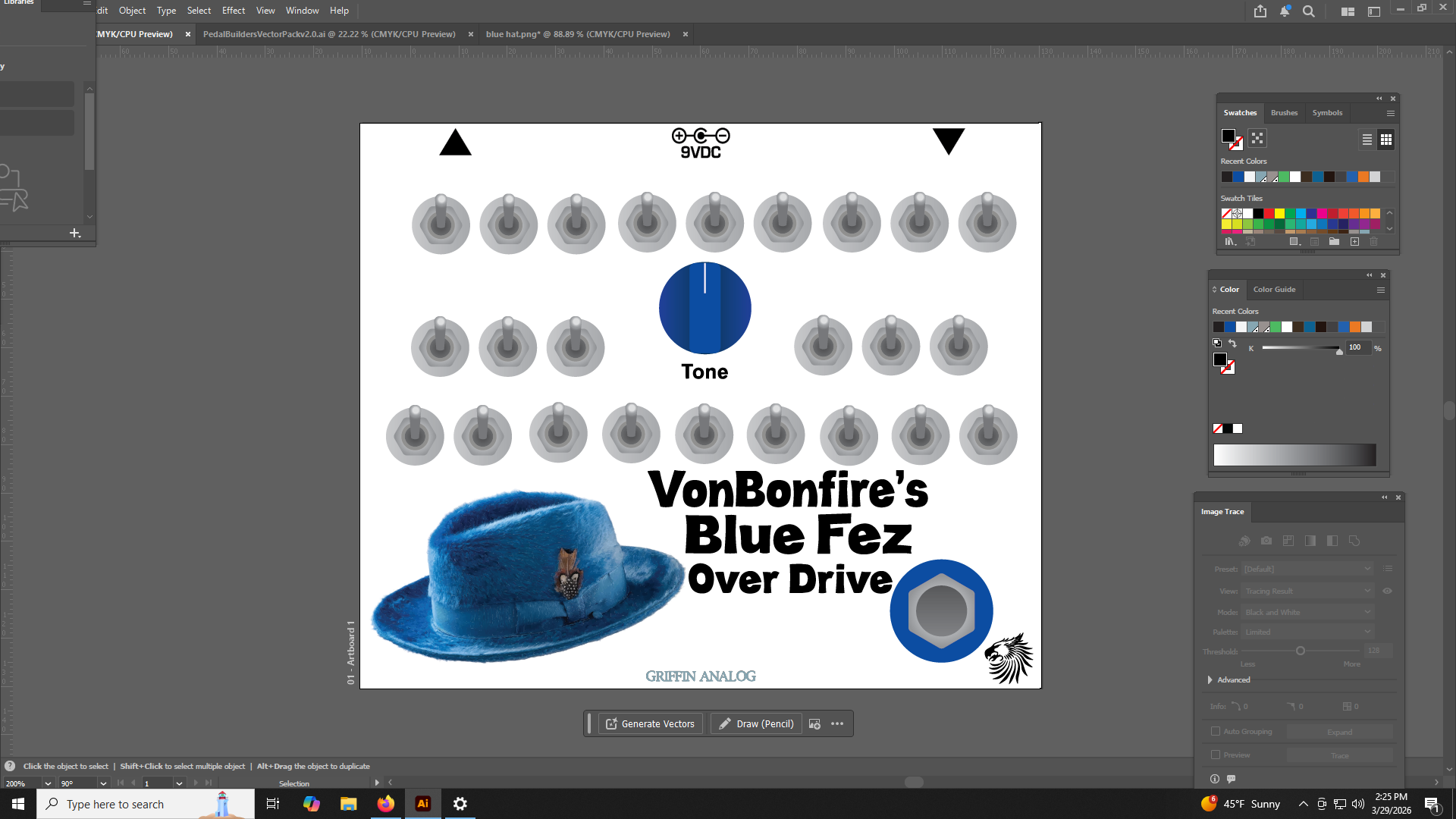The width and height of the screenshot is (1456, 819).
Task: Swap fill and stroke in Color panel
Action: (1232, 344)
